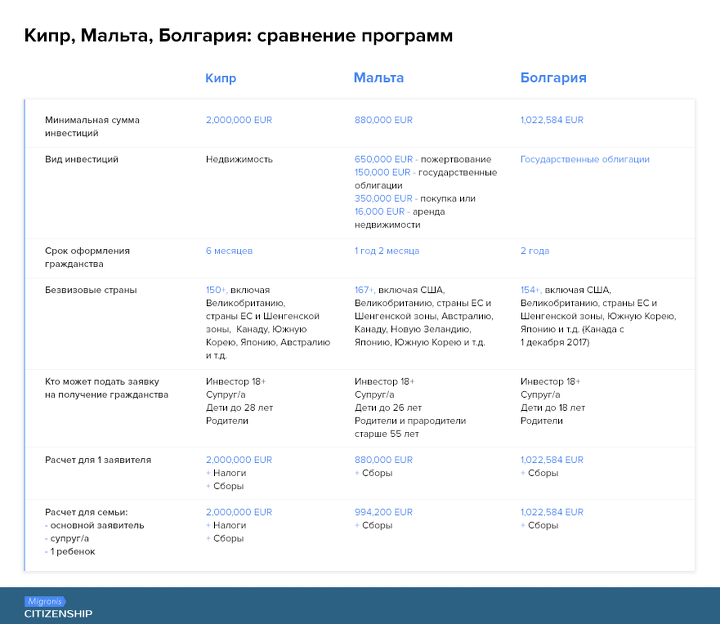Click Cyprus processing time '6 месяцев'
720x624 pixels.
[229, 251]
